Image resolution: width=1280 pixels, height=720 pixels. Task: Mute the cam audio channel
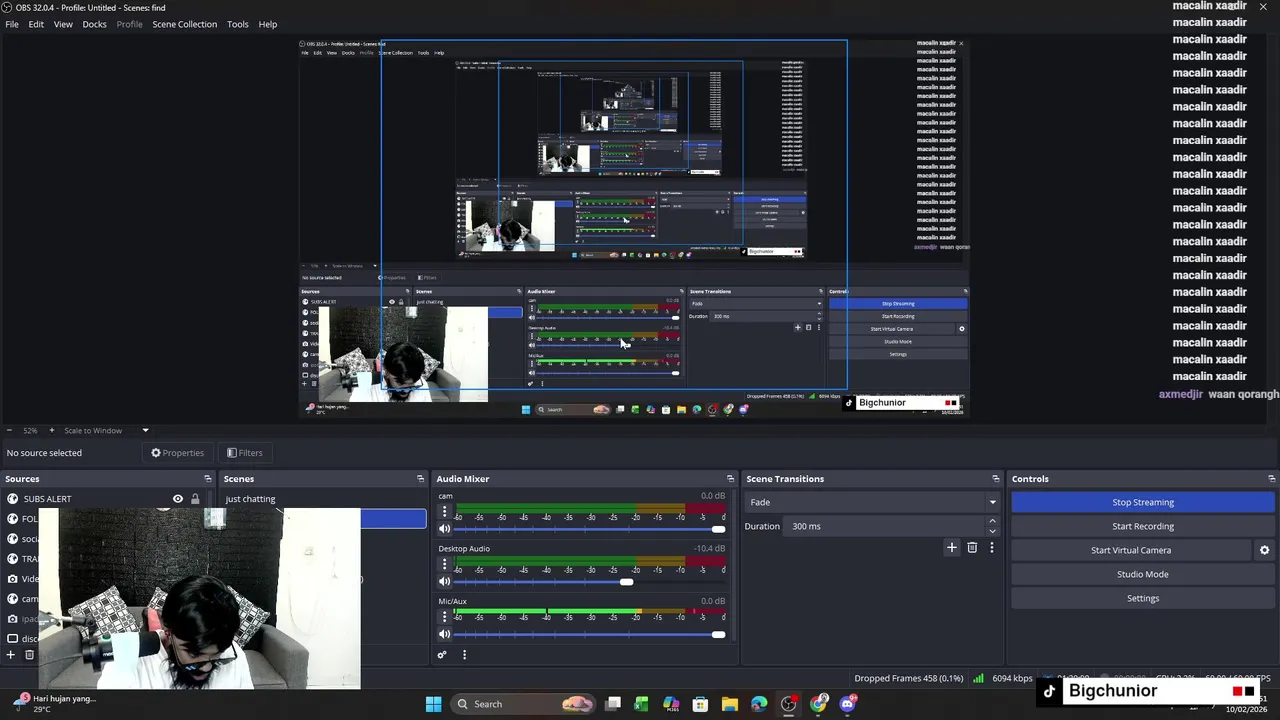click(445, 529)
